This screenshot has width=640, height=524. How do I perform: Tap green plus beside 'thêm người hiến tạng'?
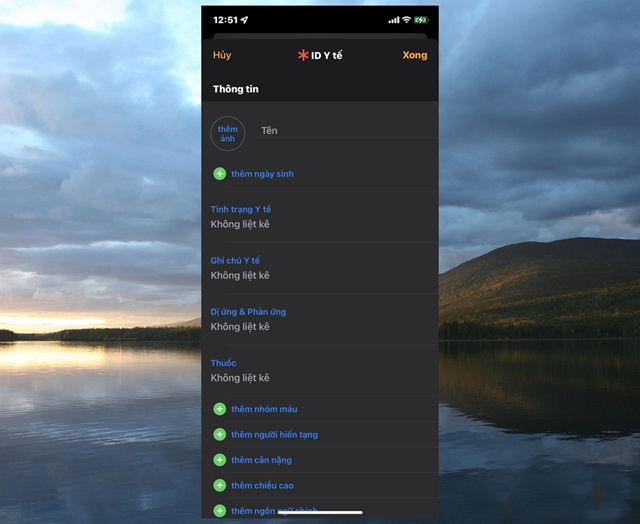pos(220,435)
